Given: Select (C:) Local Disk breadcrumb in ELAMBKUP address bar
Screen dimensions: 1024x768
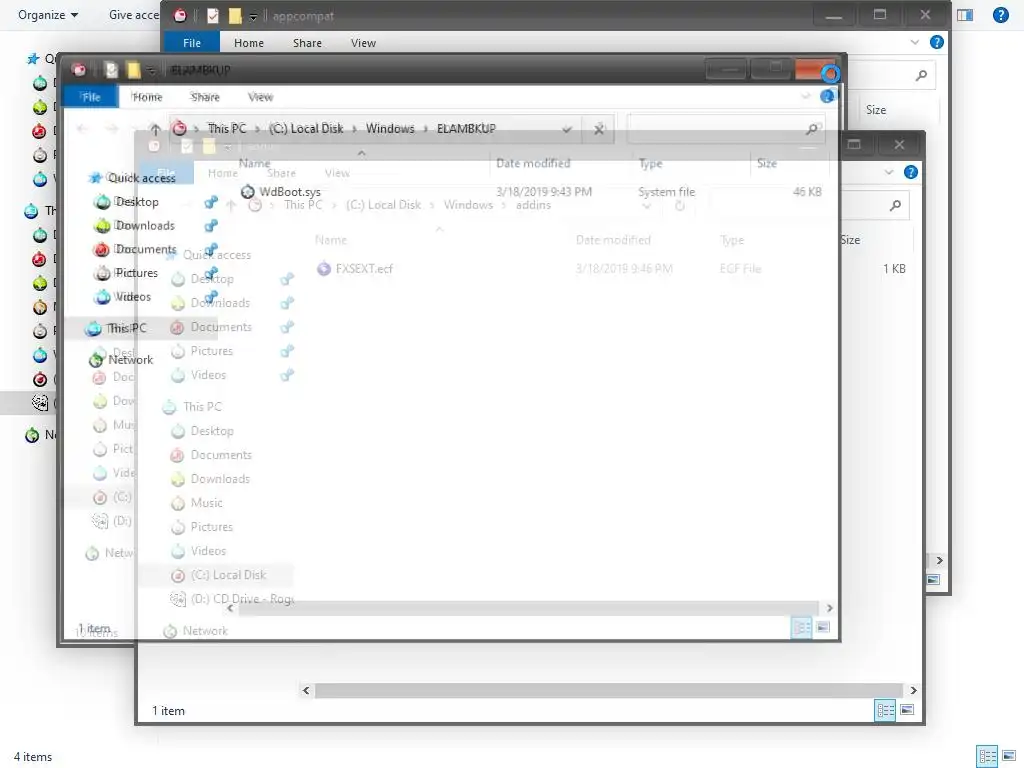Looking at the screenshot, I should (306, 129).
